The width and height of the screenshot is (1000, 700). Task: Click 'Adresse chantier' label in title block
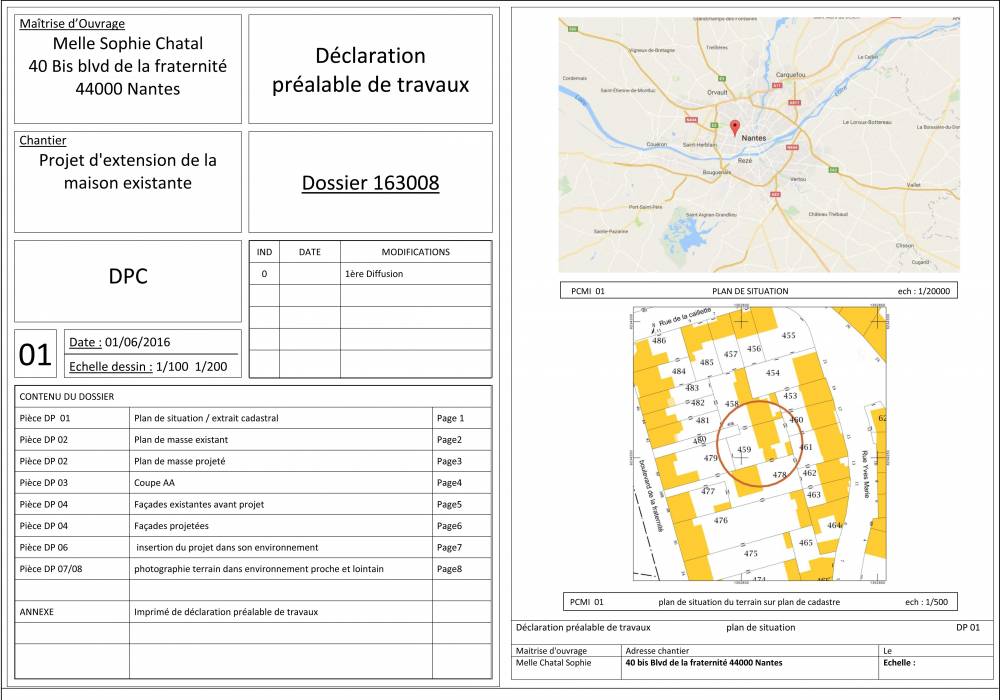[x=657, y=651]
